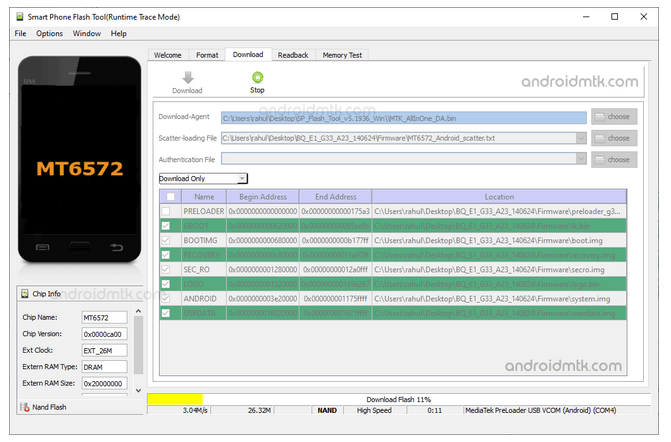Click the Chip Info scrollbar thumb
Viewport: 671px width, 442px height.
(x=138, y=345)
